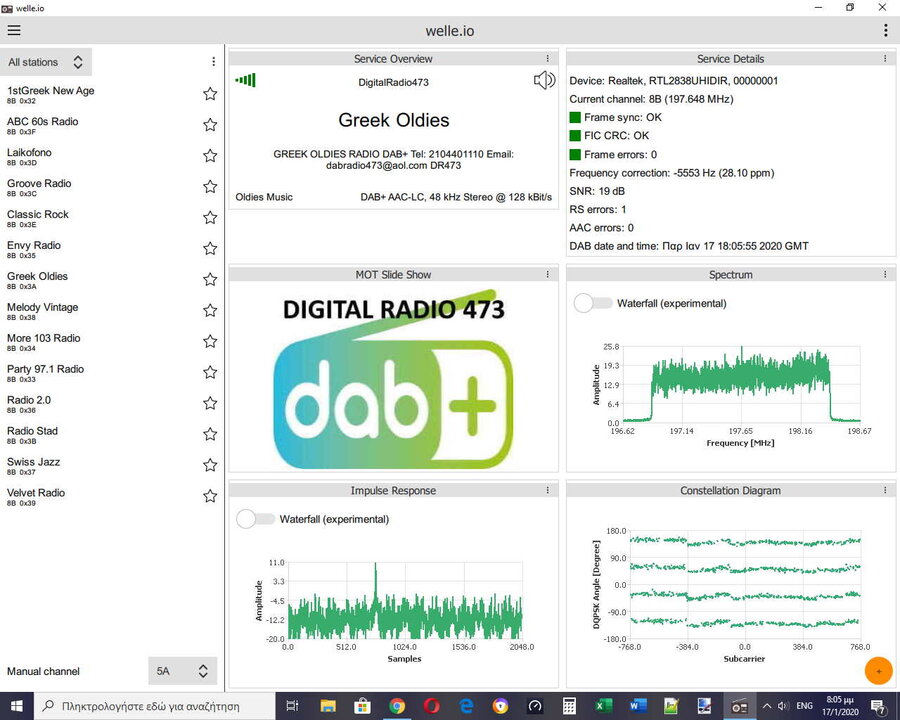
Task: Play Groove Radio station
Action: (x=39, y=187)
